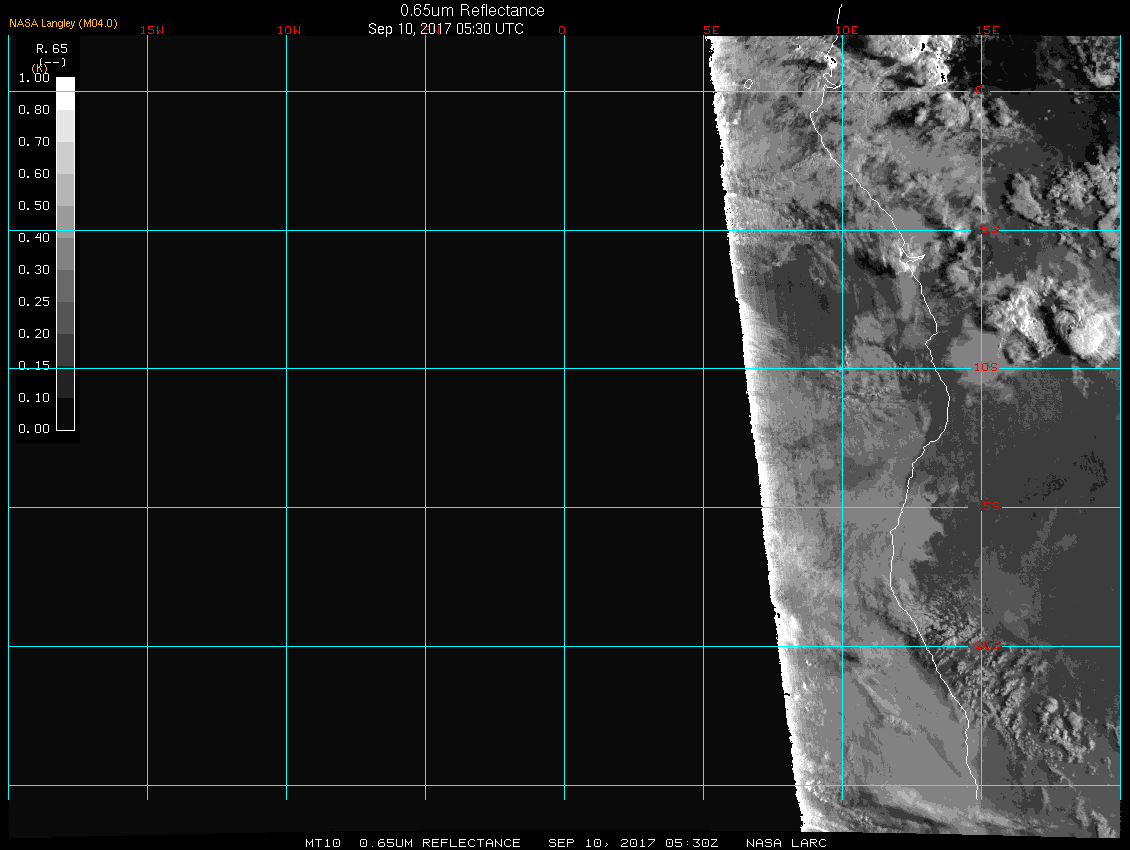
Task: Click the 10S latitude label
Action: pos(986,368)
